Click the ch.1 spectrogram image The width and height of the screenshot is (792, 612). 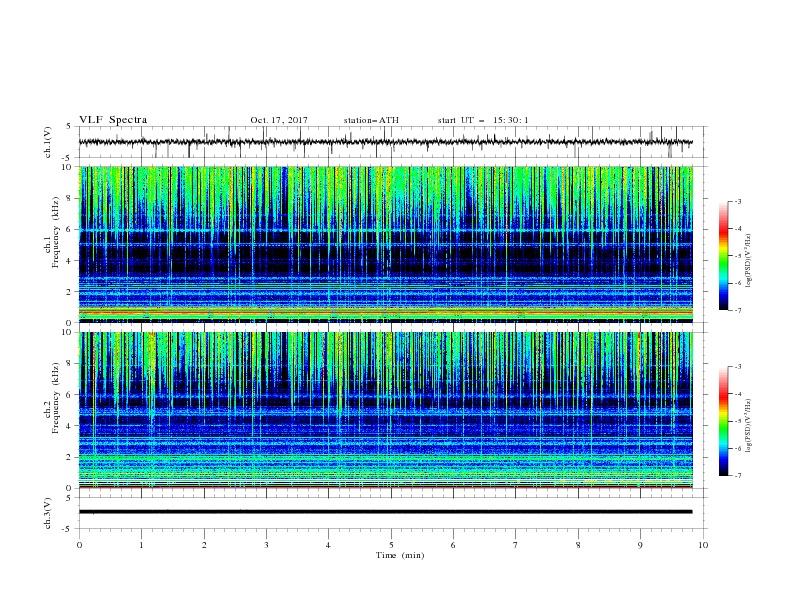386,244
